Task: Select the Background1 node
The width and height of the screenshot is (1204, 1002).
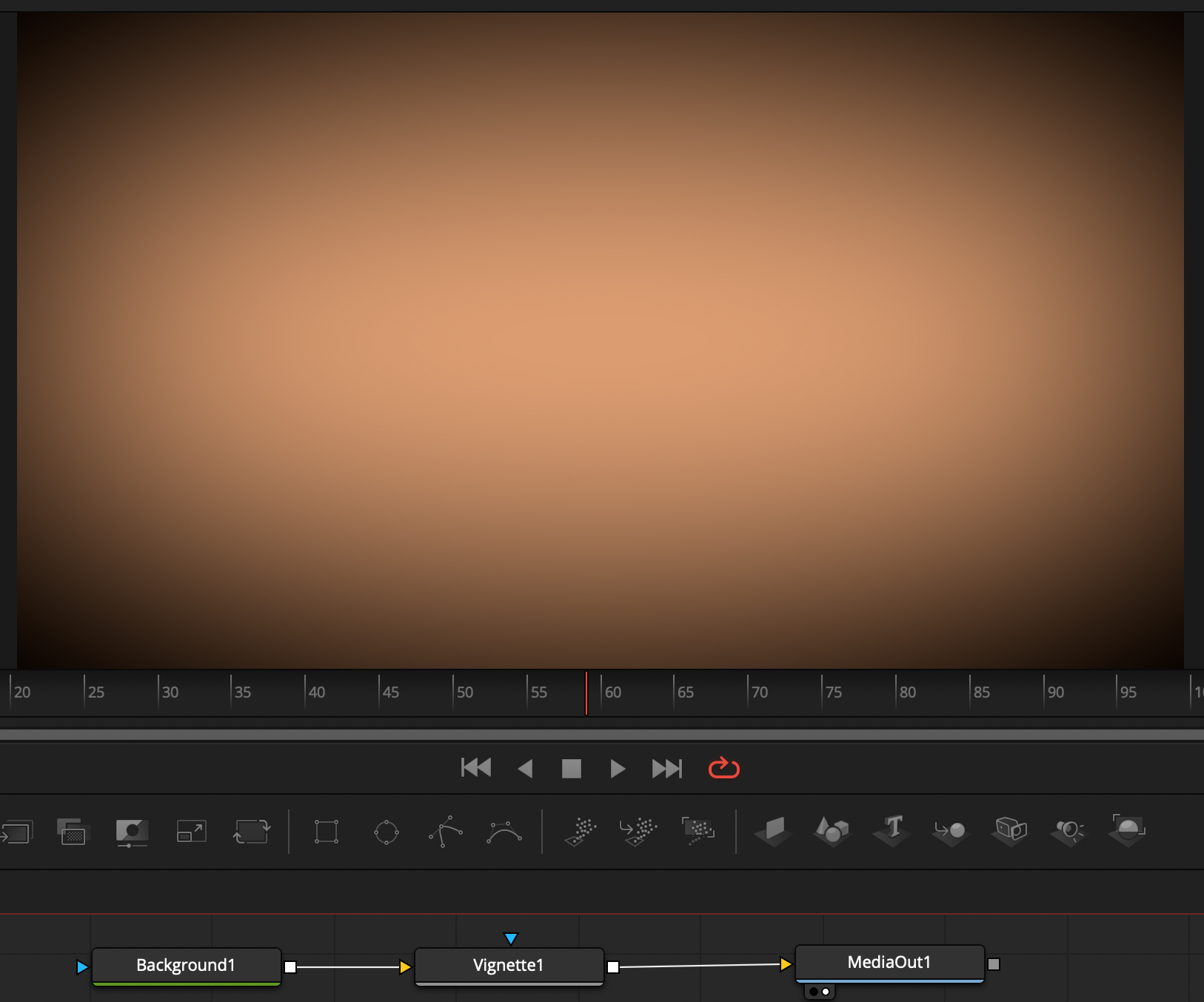Action: [186, 966]
